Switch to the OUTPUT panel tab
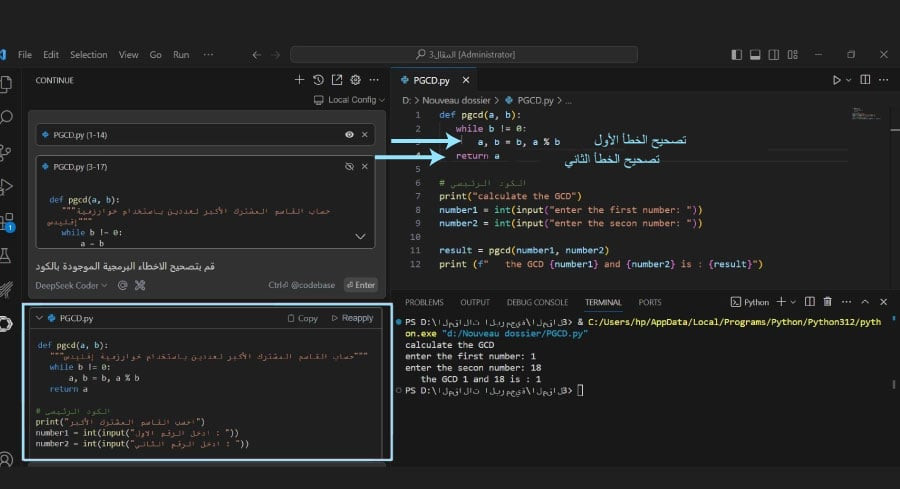Viewport: 900px width, 489px height. point(475,302)
